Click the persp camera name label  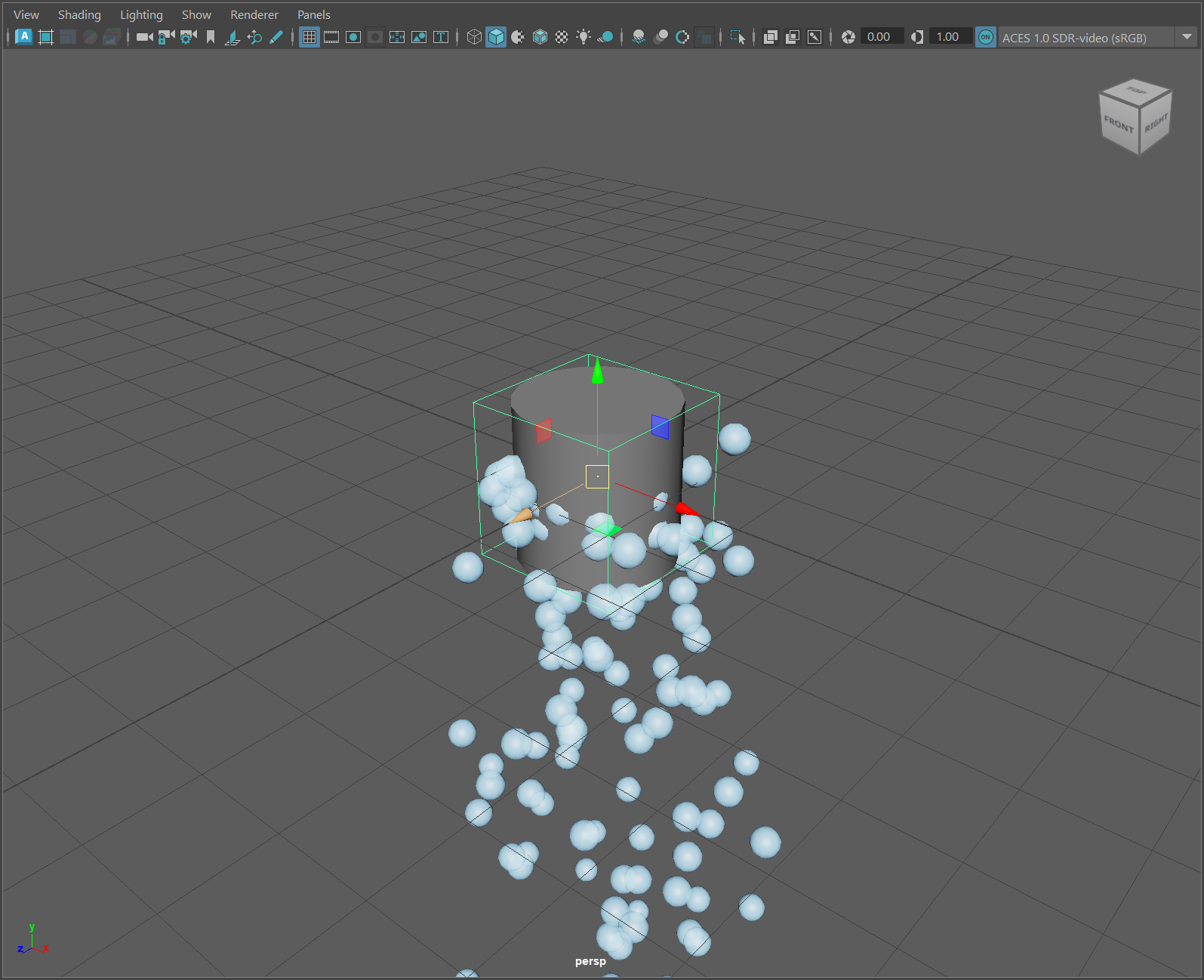pos(590,961)
